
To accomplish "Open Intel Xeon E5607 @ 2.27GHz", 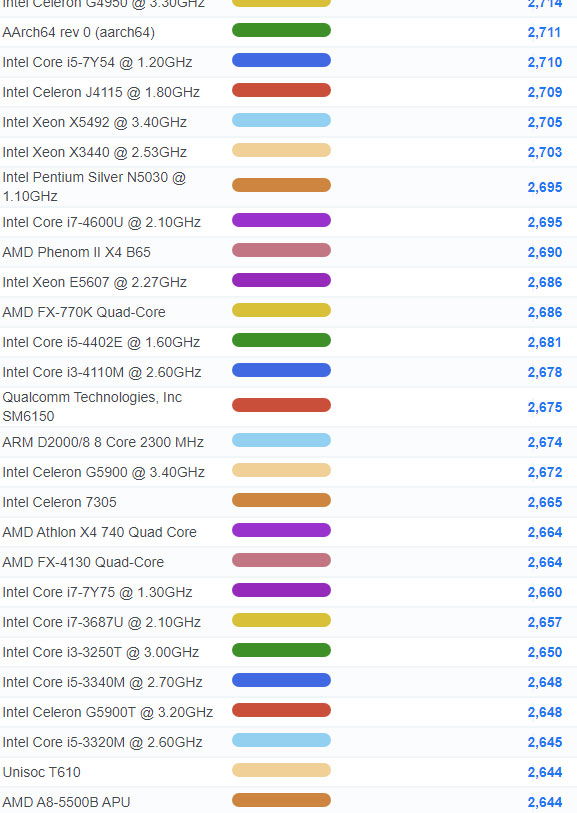I will click(x=95, y=283).
